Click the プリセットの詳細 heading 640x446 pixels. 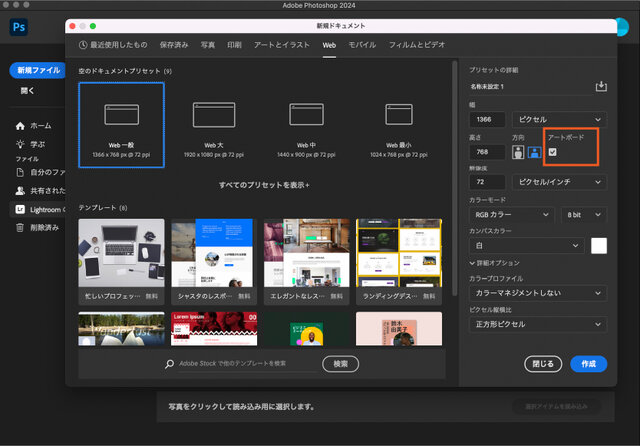[x=493, y=70]
